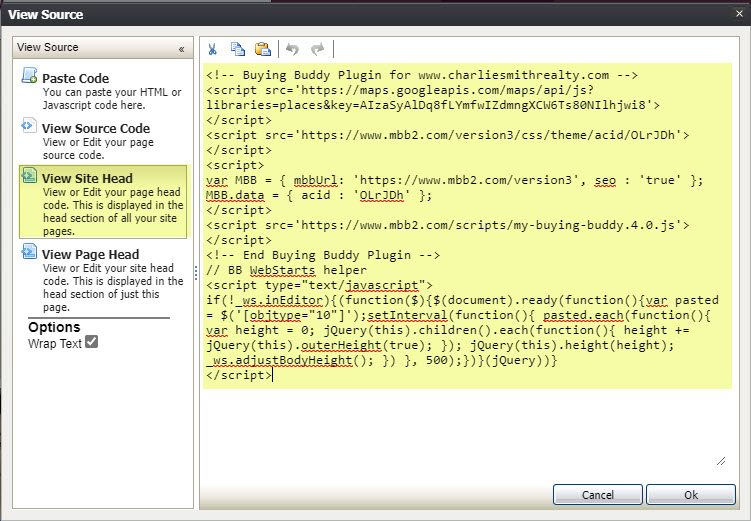Screen dimensions: 751x521
Task: Click the 'Options' heading text
Action: coord(54,327)
